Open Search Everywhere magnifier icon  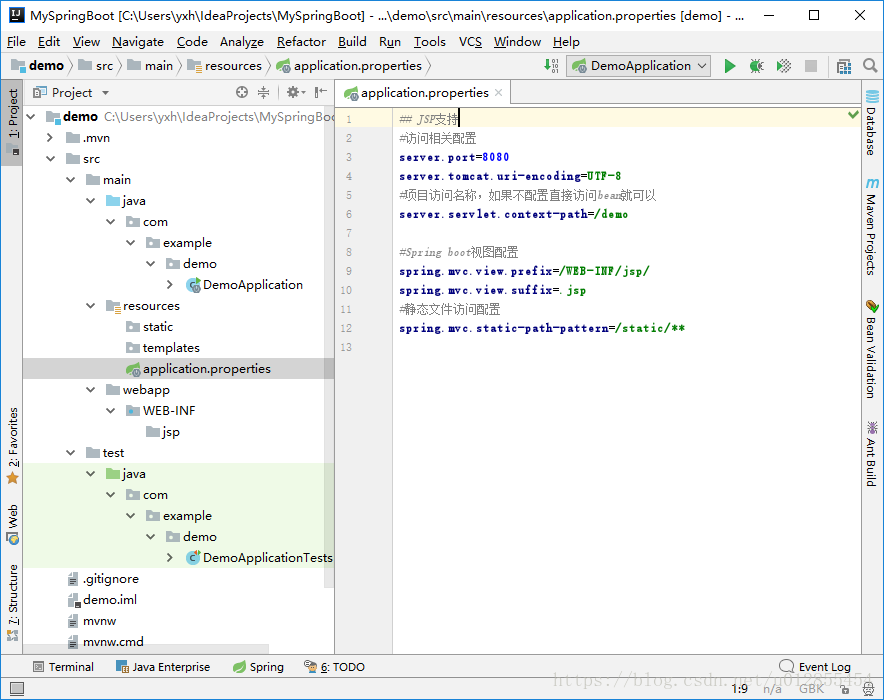point(870,66)
